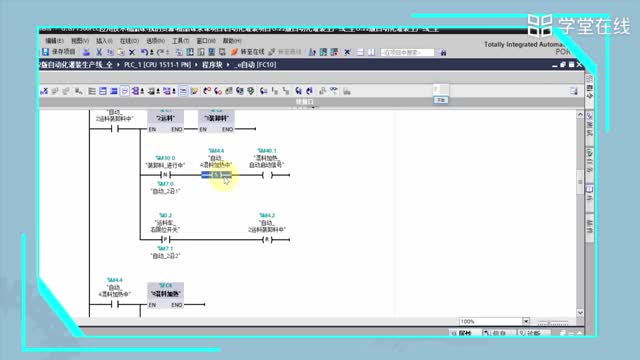Open the 100% zoom dropdown

point(526,321)
